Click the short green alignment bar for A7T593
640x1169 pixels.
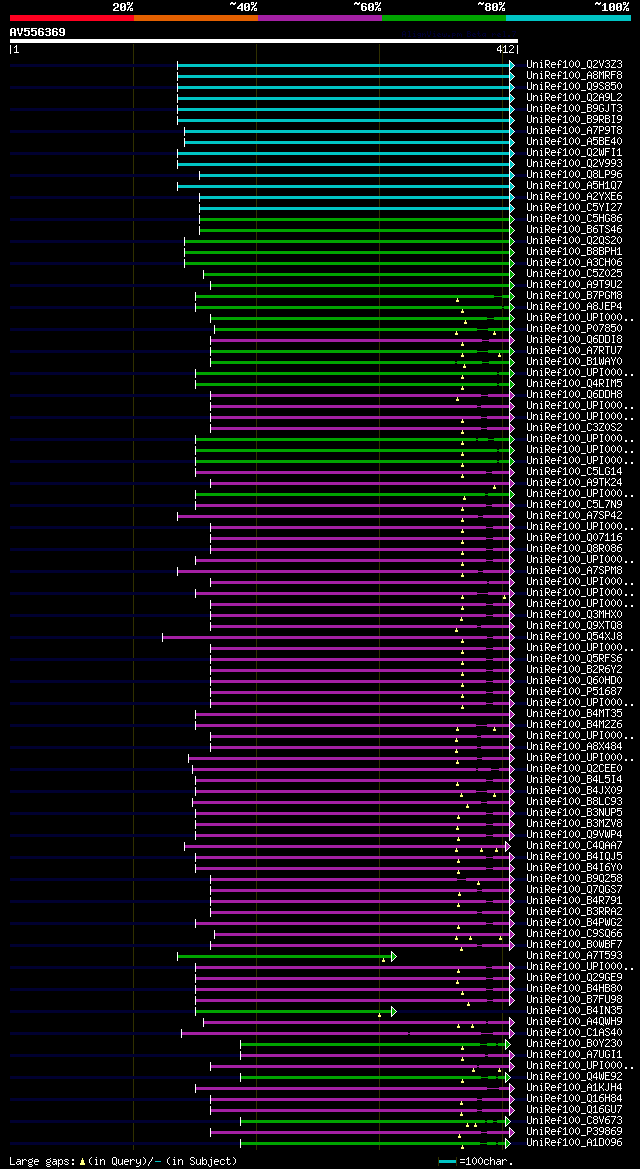click(286, 957)
